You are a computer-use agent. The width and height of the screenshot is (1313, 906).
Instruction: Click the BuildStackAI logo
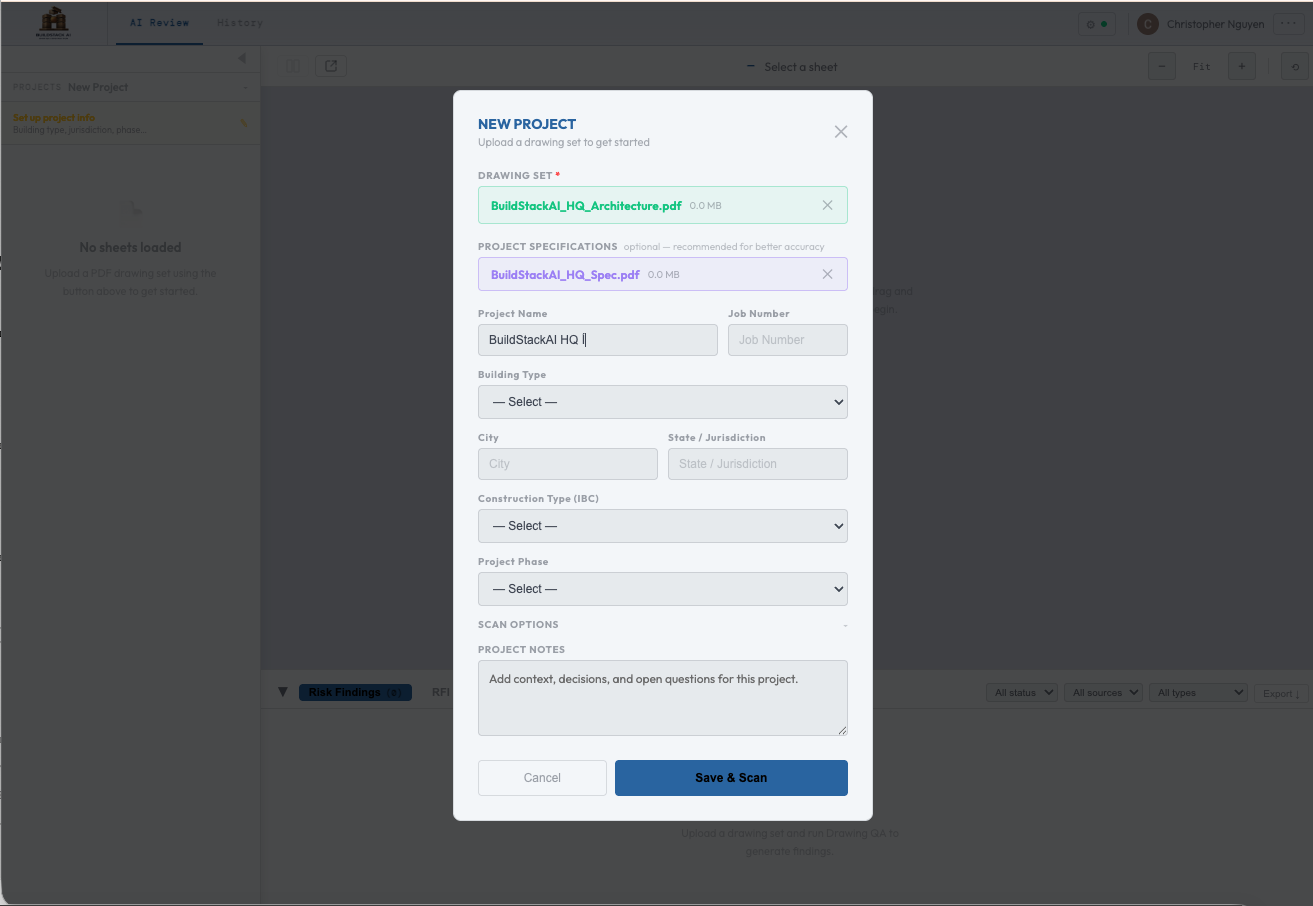tap(54, 22)
